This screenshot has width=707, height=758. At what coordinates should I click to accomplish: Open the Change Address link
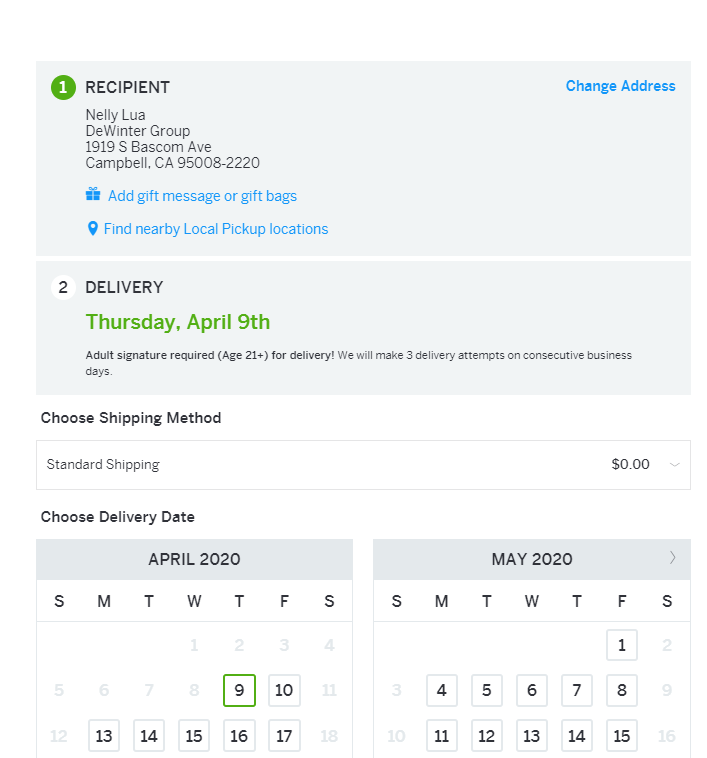pos(620,86)
